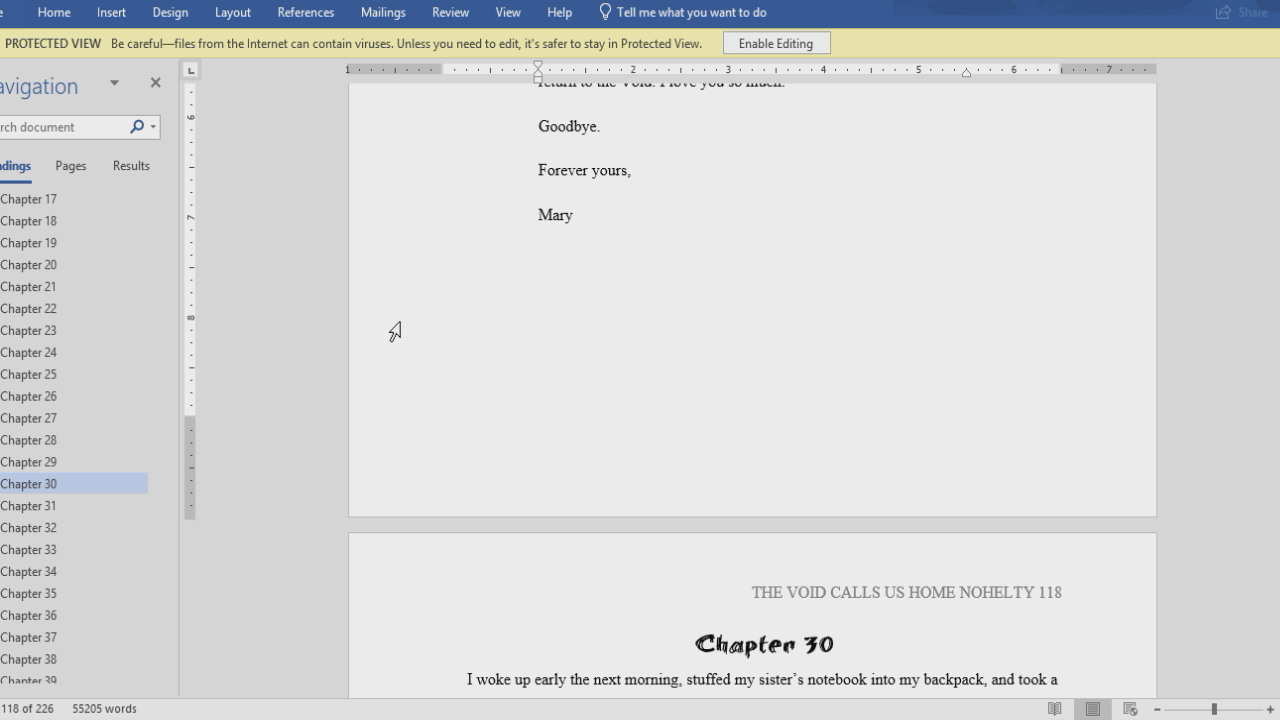Image resolution: width=1280 pixels, height=720 pixels.
Task: Go to Chapter 19 heading
Action: click(x=28, y=243)
